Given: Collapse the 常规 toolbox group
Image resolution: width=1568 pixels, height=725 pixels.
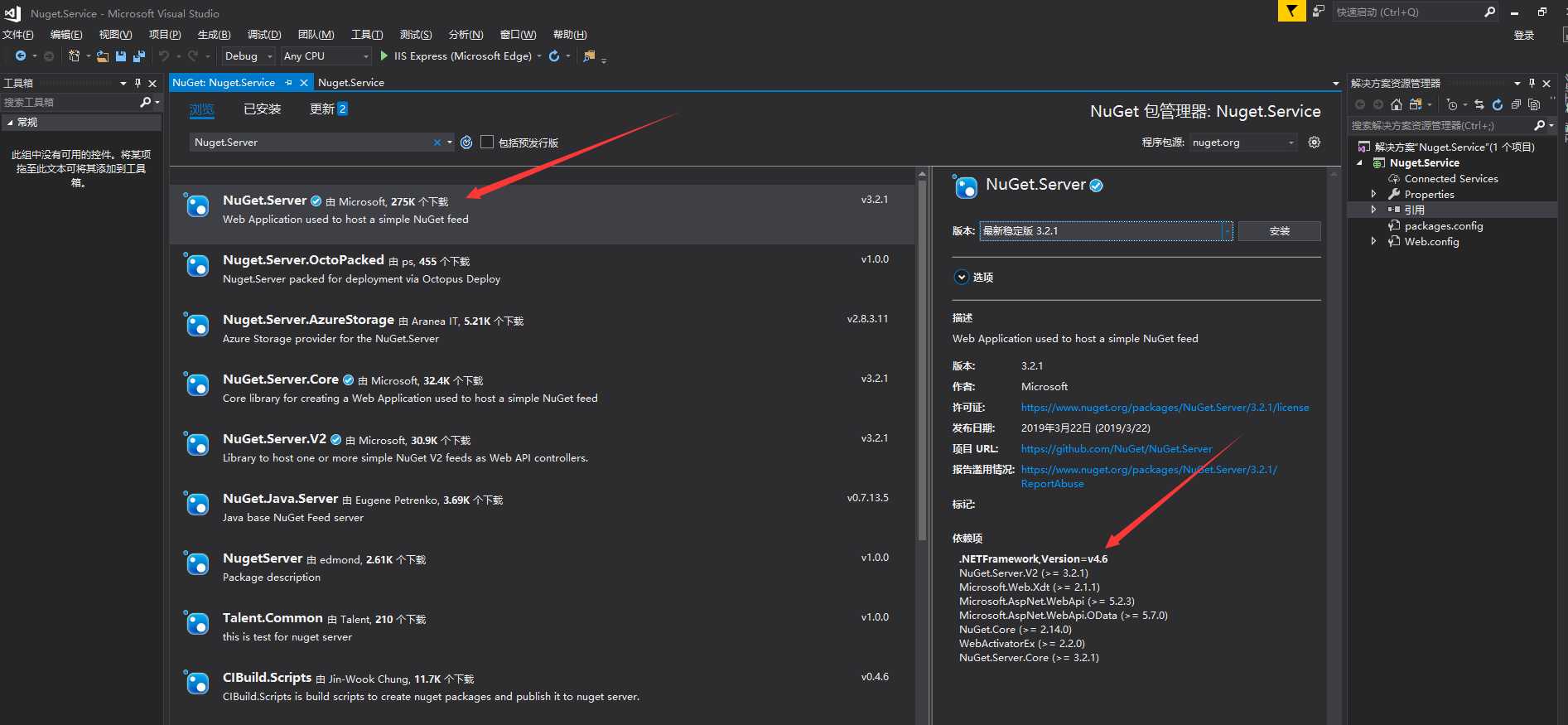Looking at the screenshot, I should point(10,122).
